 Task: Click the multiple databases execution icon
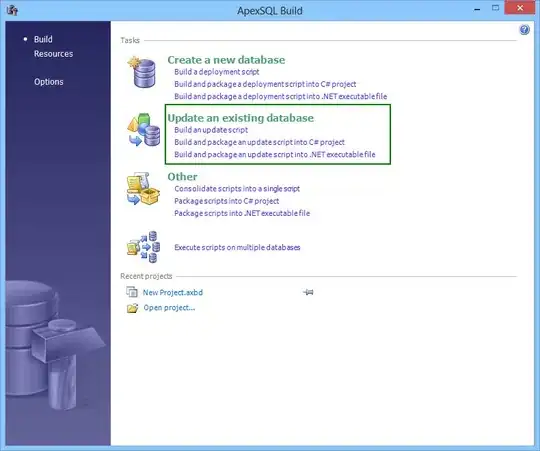(x=143, y=247)
